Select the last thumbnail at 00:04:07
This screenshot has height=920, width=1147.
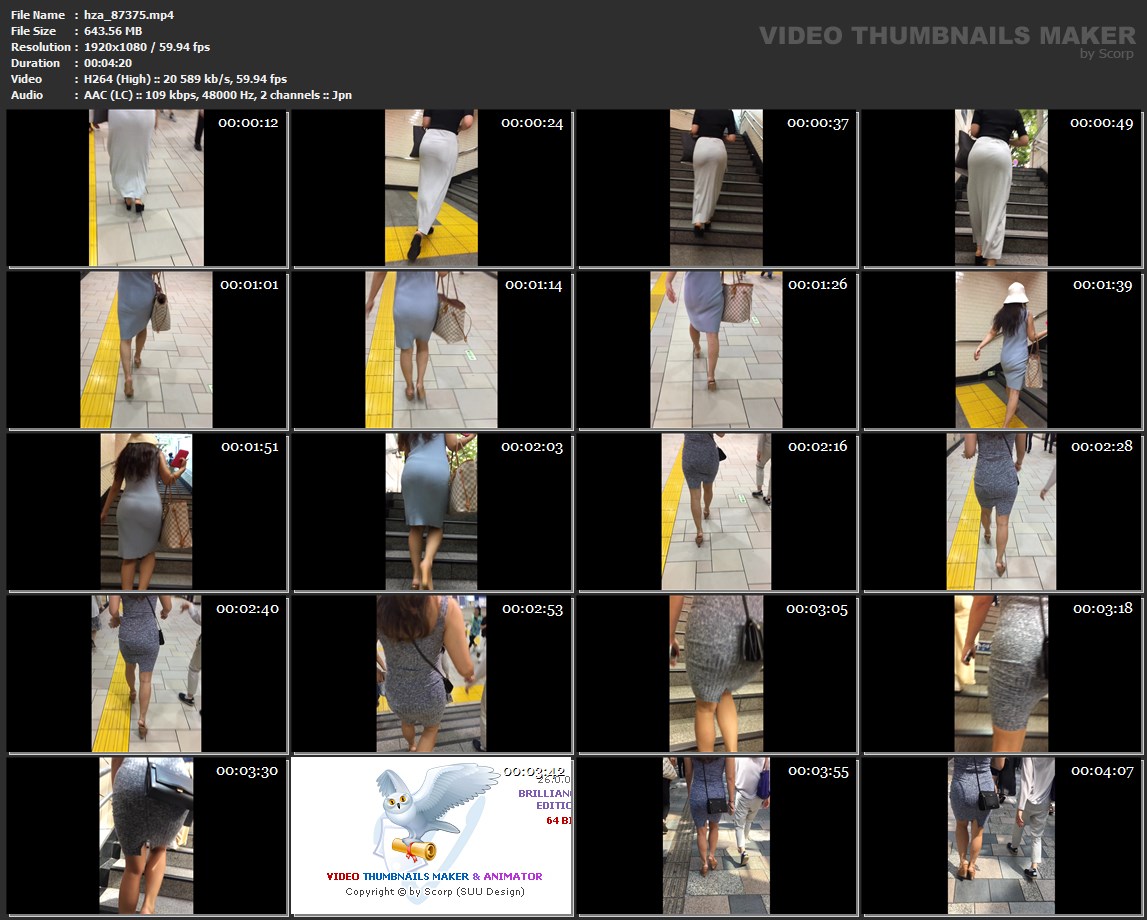pos(1002,836)
